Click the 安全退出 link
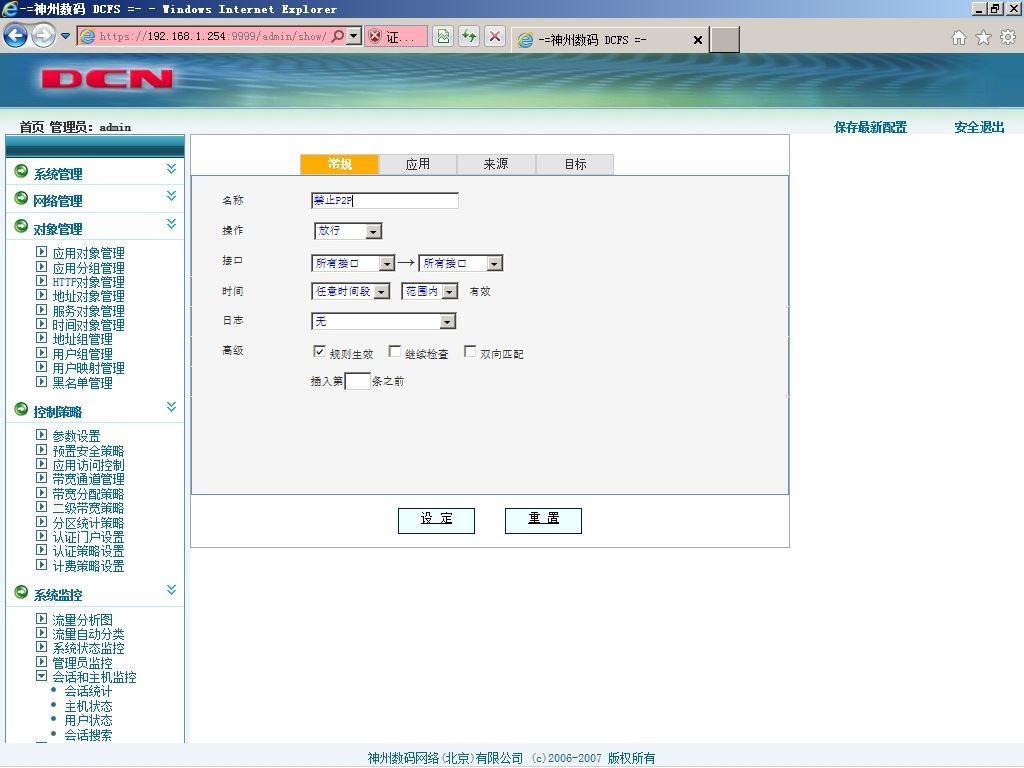The width and height of the screenshot is (1024, 768). point(979,127)
